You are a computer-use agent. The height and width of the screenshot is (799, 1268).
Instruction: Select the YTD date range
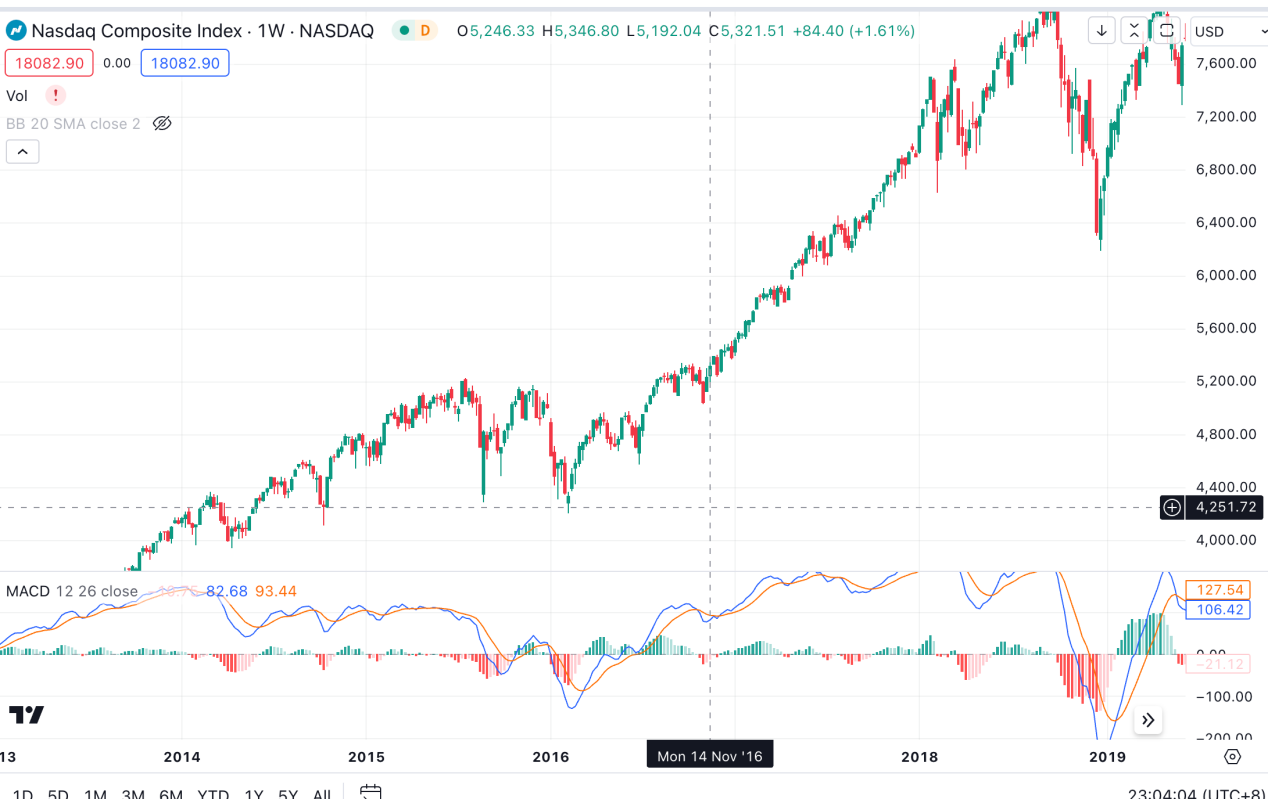pyautogui.click(x=212, y=794)
